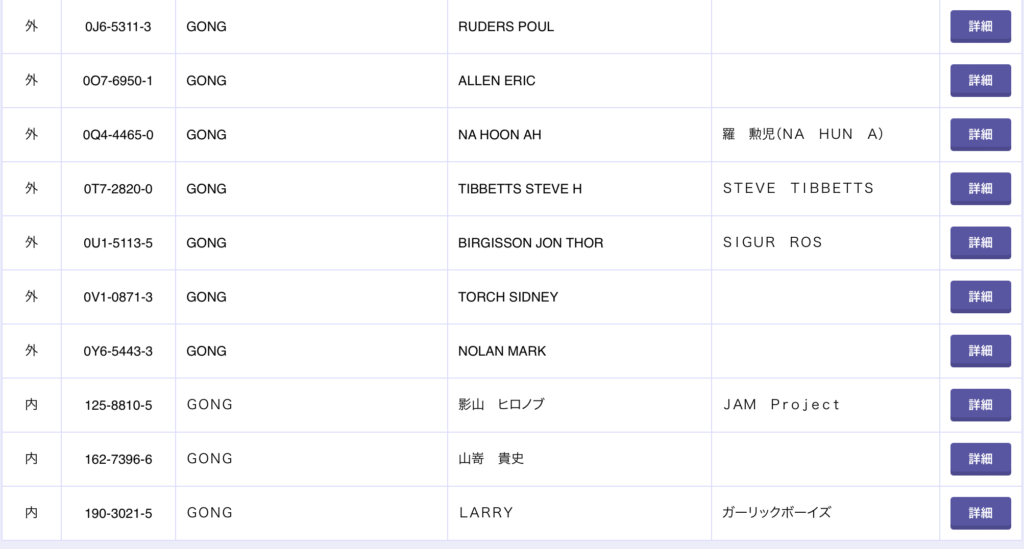Select work code 0Y6-5443-3
Viewport: 1024px width, 549px height.
coord(118,351)
